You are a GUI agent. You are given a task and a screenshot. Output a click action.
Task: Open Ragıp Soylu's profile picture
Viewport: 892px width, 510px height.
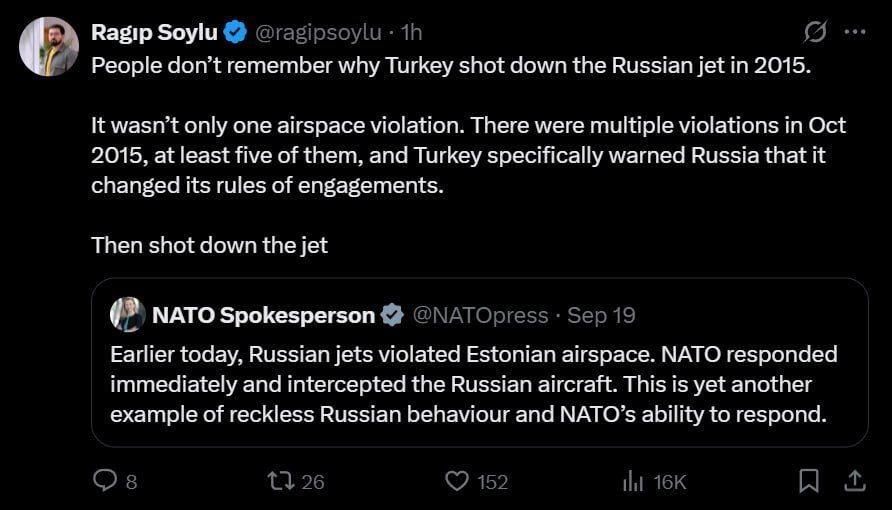point(49,47)
